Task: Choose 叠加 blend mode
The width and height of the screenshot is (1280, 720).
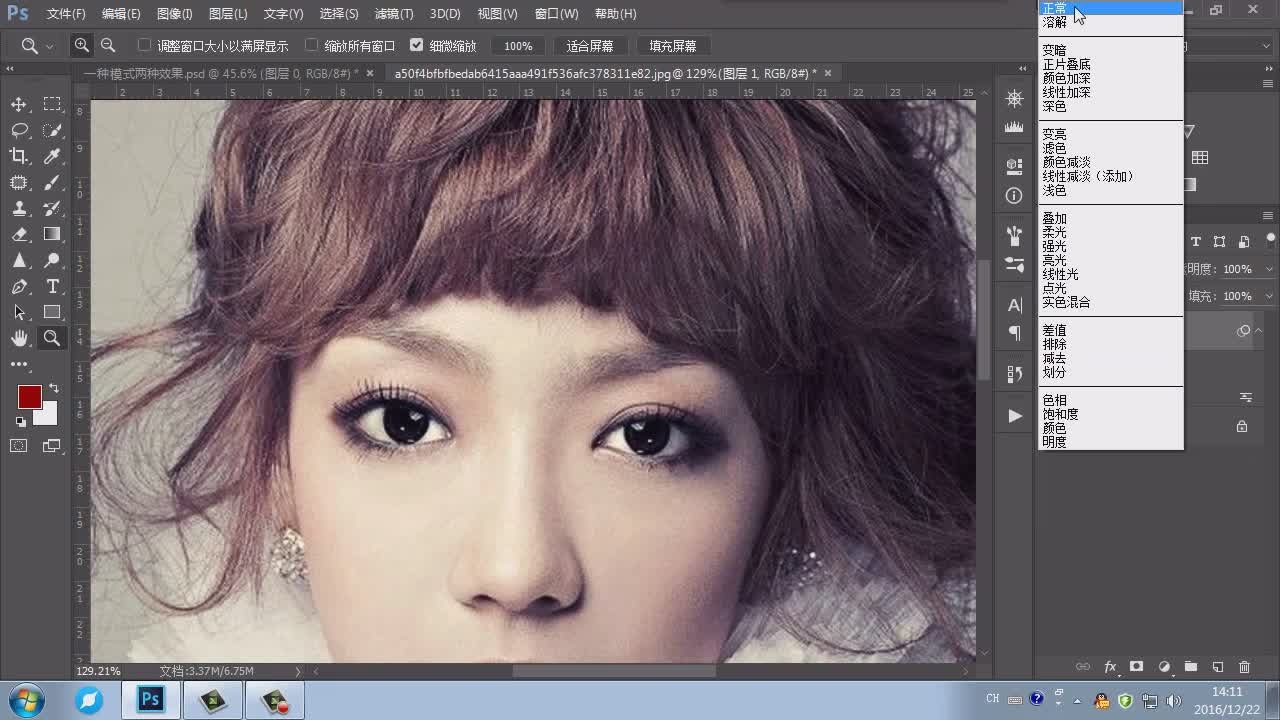Action: [1055, 218]
